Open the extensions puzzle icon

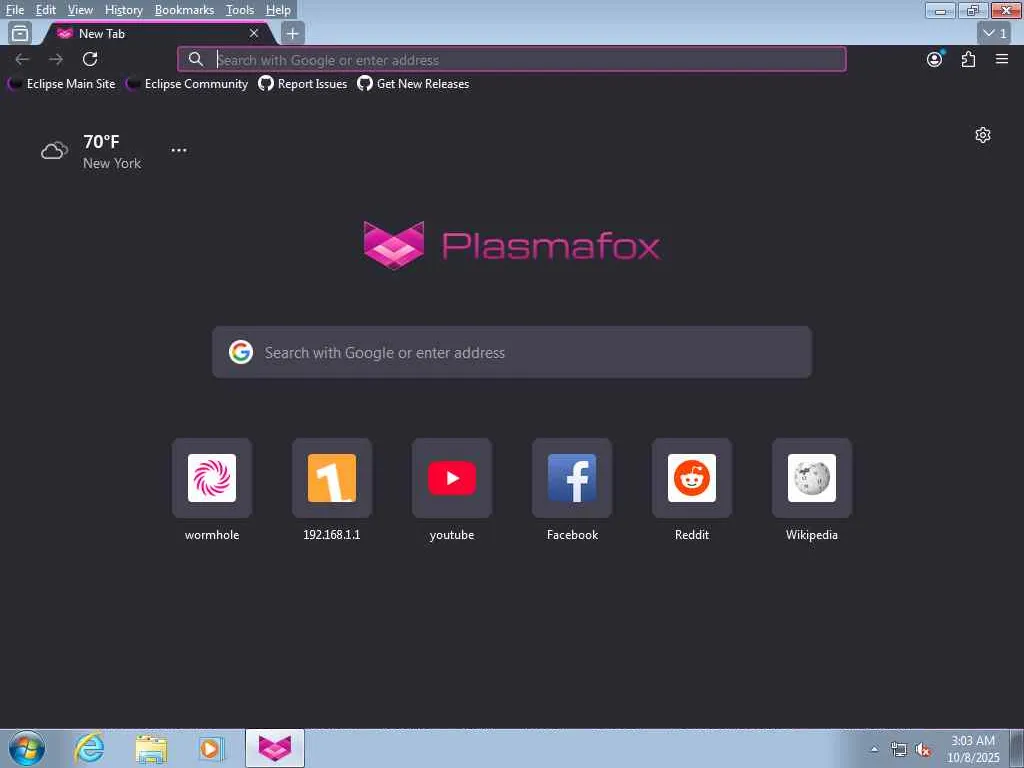pos(968,59)
